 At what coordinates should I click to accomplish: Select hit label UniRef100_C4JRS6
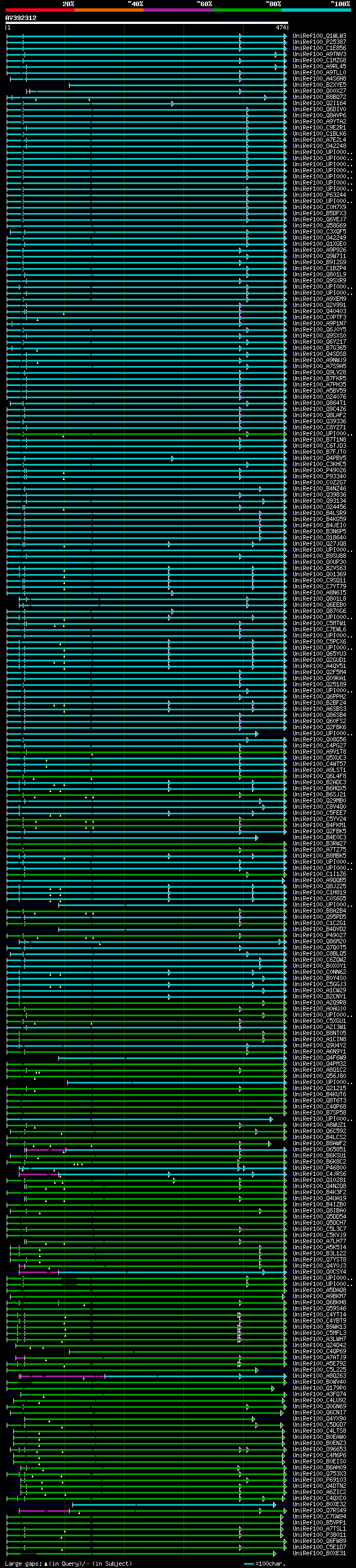click(x=319, y=1174)
